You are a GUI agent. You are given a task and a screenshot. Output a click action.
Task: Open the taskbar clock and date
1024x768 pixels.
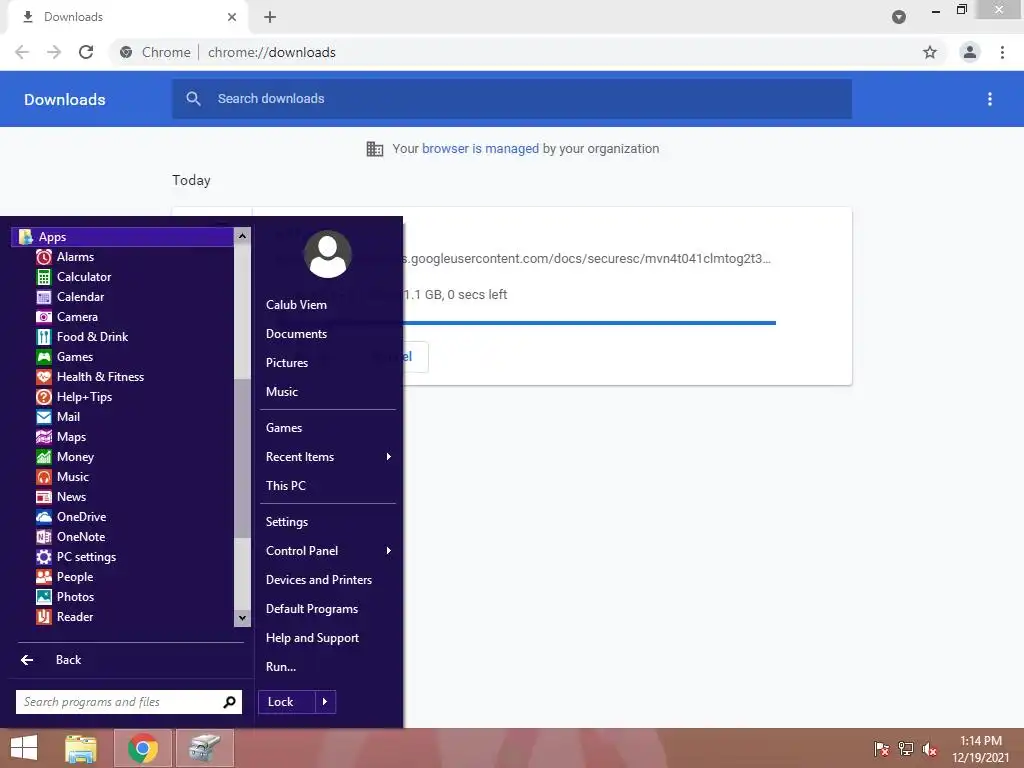click(980, 749)
